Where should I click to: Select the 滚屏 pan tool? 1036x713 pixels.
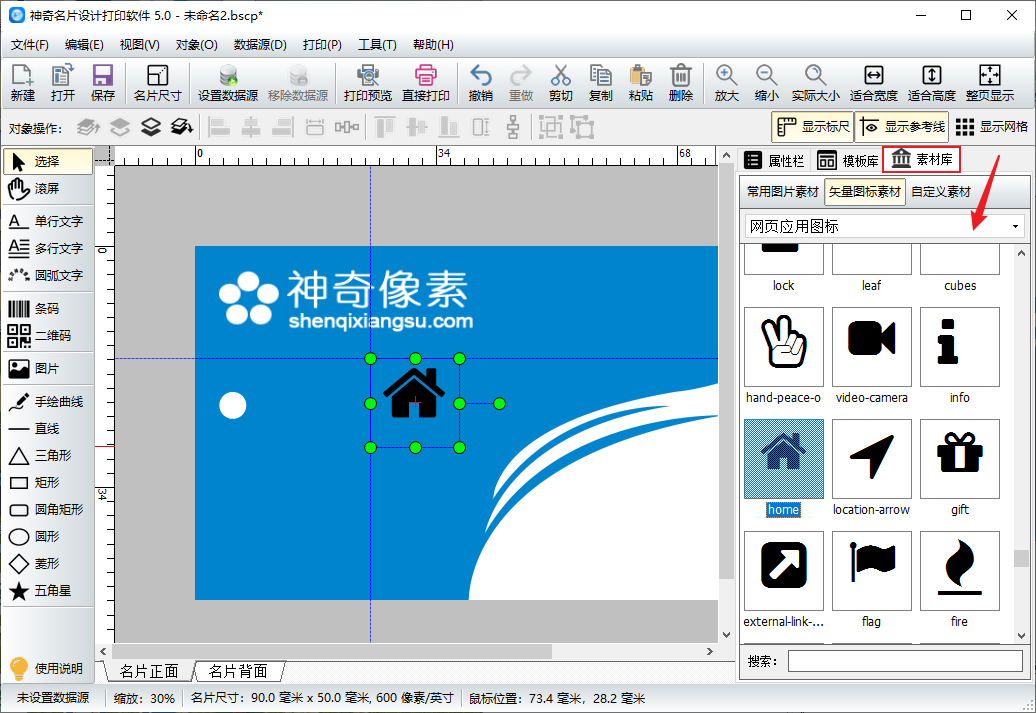48,189
